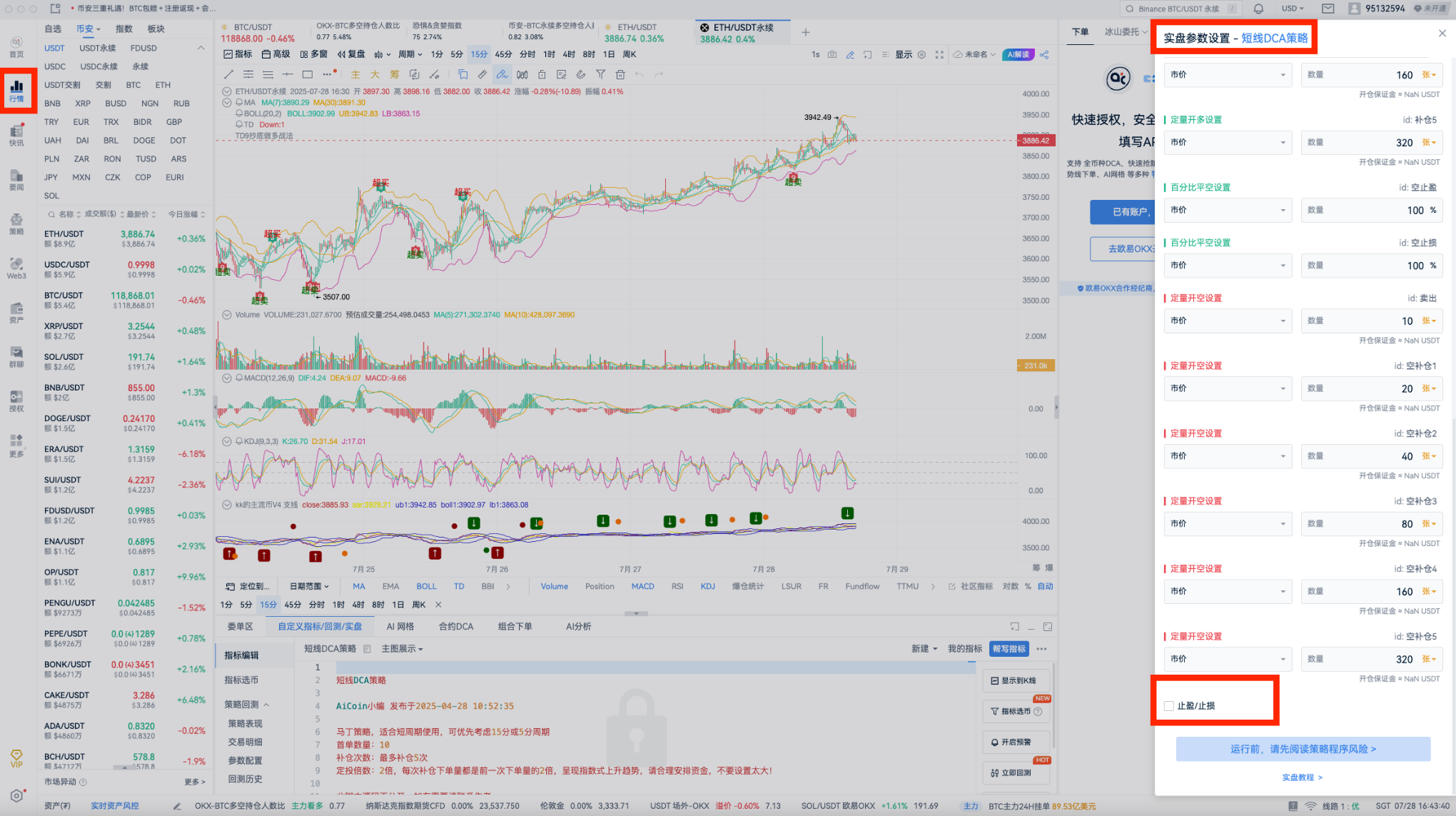Image resolution: width=1456 pixels, height=816 pixels.
Task: Switch to the AI 网格 tab
Action: [400, 627]
